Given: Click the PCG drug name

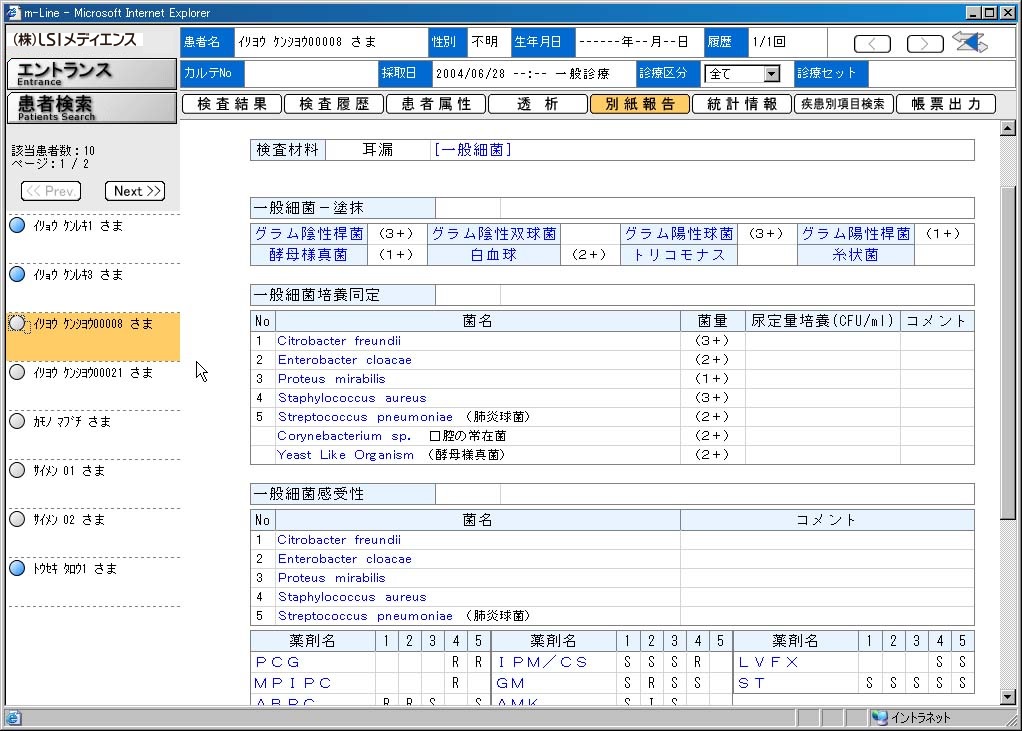Looking at the screenshot, I should click(x=278, y=662).
